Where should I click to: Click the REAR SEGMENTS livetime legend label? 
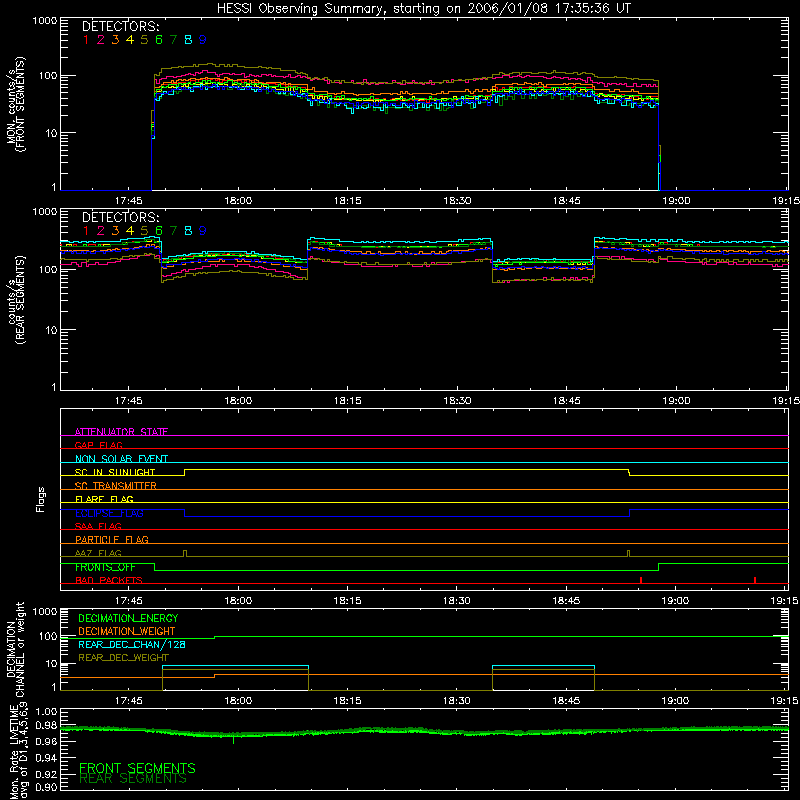pyautogui.click(x=133, y=779)
